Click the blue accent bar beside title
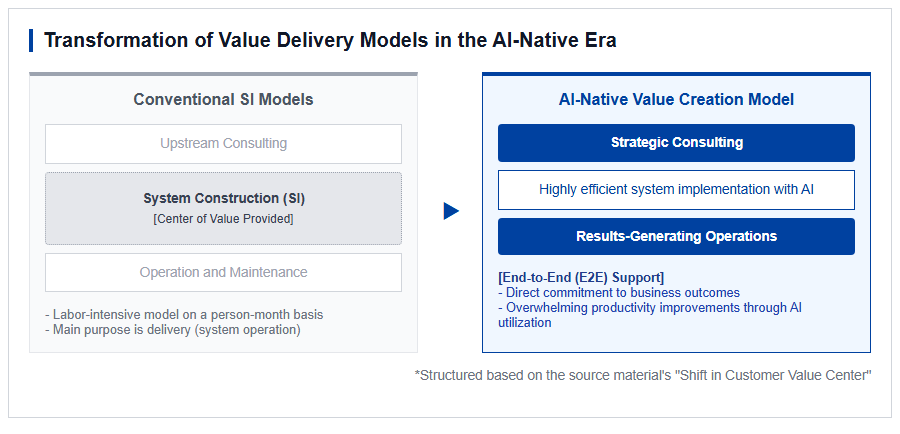 click(x=31, y=41)
